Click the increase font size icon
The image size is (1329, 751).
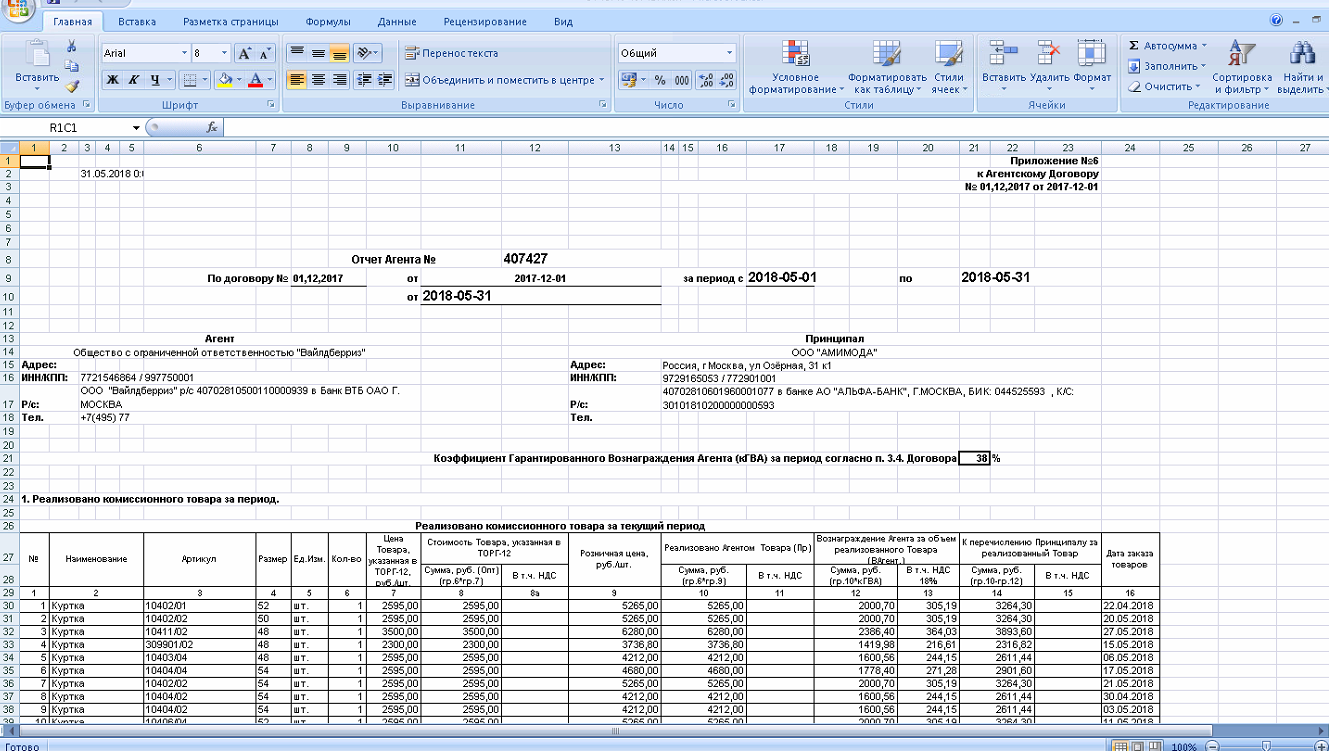click(244, 53)
